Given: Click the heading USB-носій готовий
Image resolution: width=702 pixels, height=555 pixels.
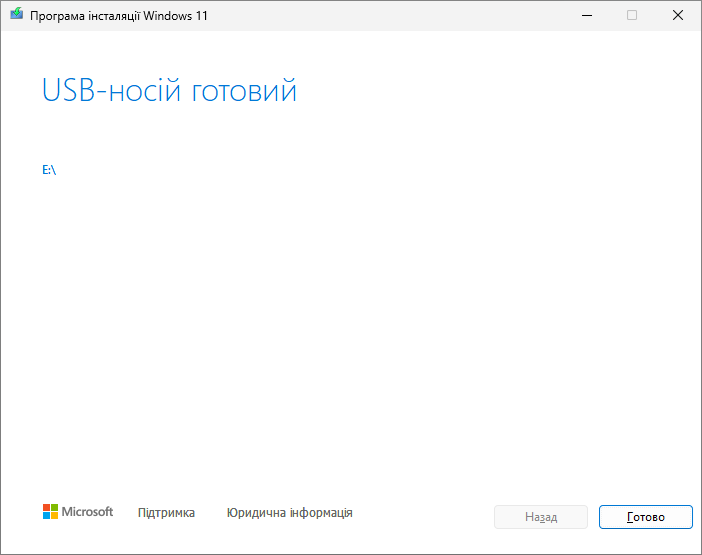Looking at the screenshot, I should [x=169, y=90].
